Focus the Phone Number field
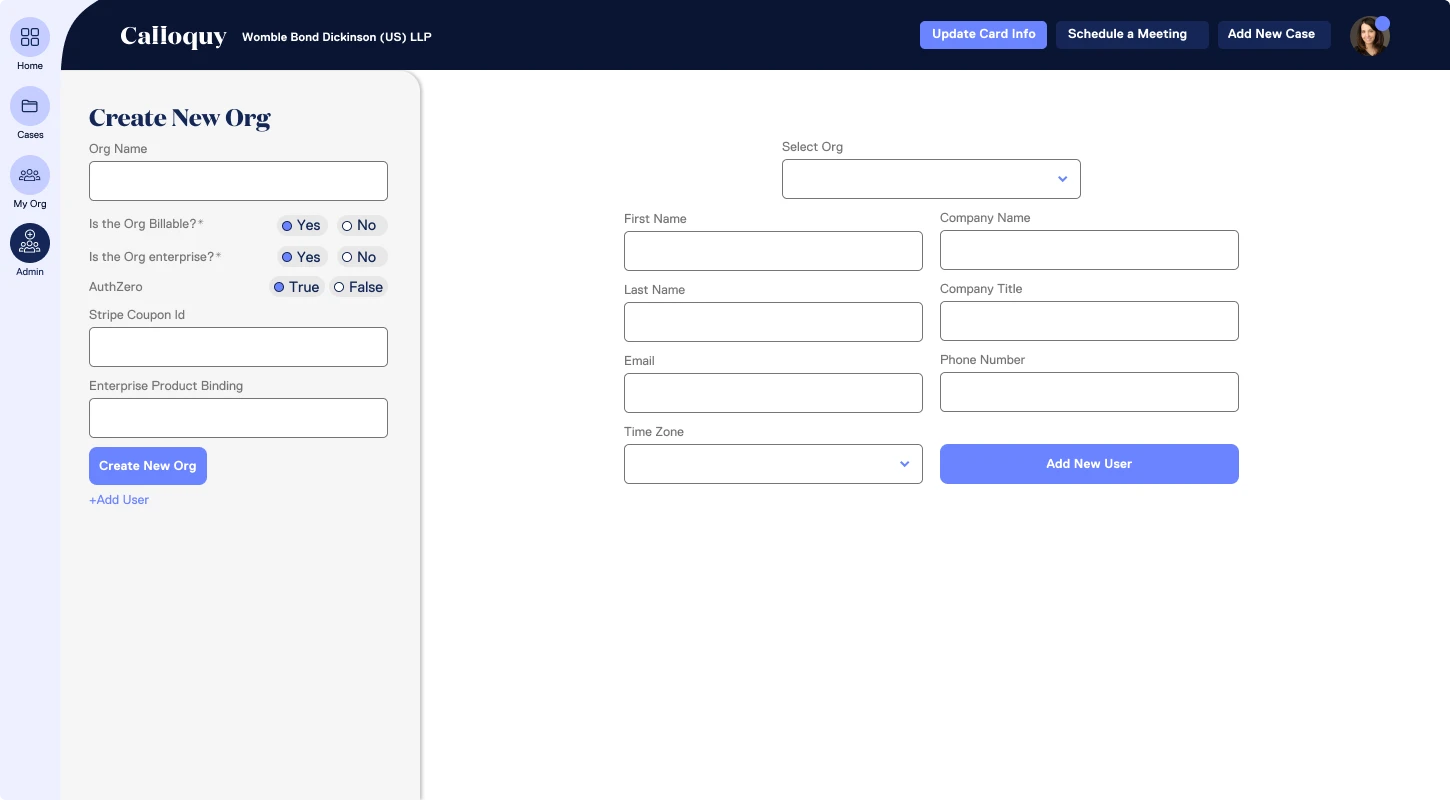 click(1089, 392)
